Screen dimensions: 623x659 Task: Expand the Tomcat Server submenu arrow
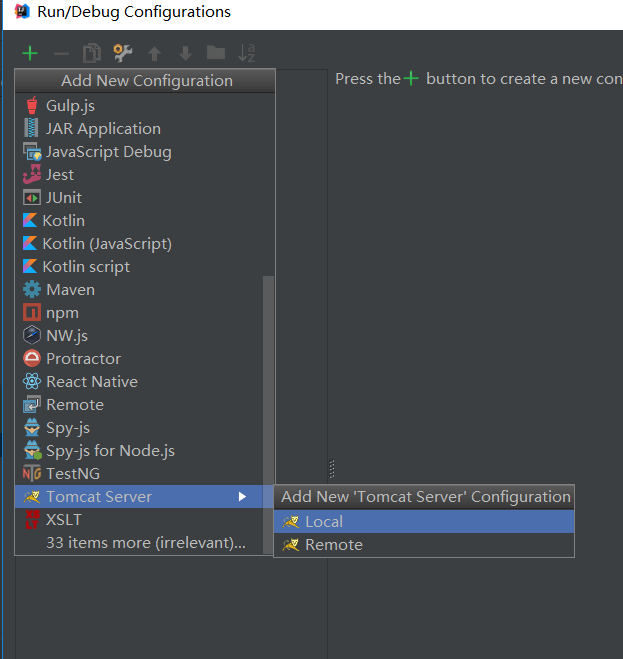click(x=242, y=497)
